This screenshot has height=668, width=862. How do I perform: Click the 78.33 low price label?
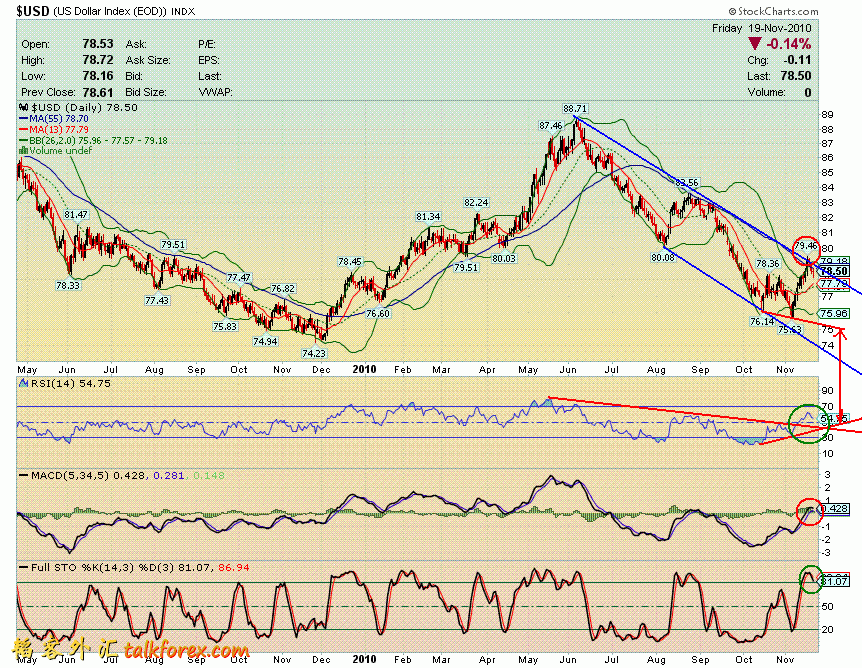point(68,285)
